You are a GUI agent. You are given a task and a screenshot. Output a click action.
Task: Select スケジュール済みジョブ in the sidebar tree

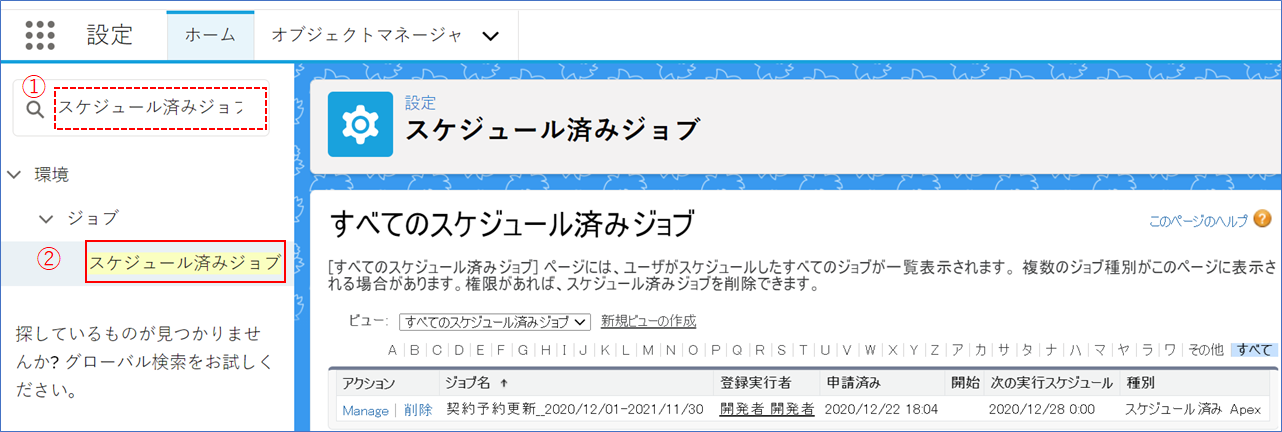click(x=185, y=263)
